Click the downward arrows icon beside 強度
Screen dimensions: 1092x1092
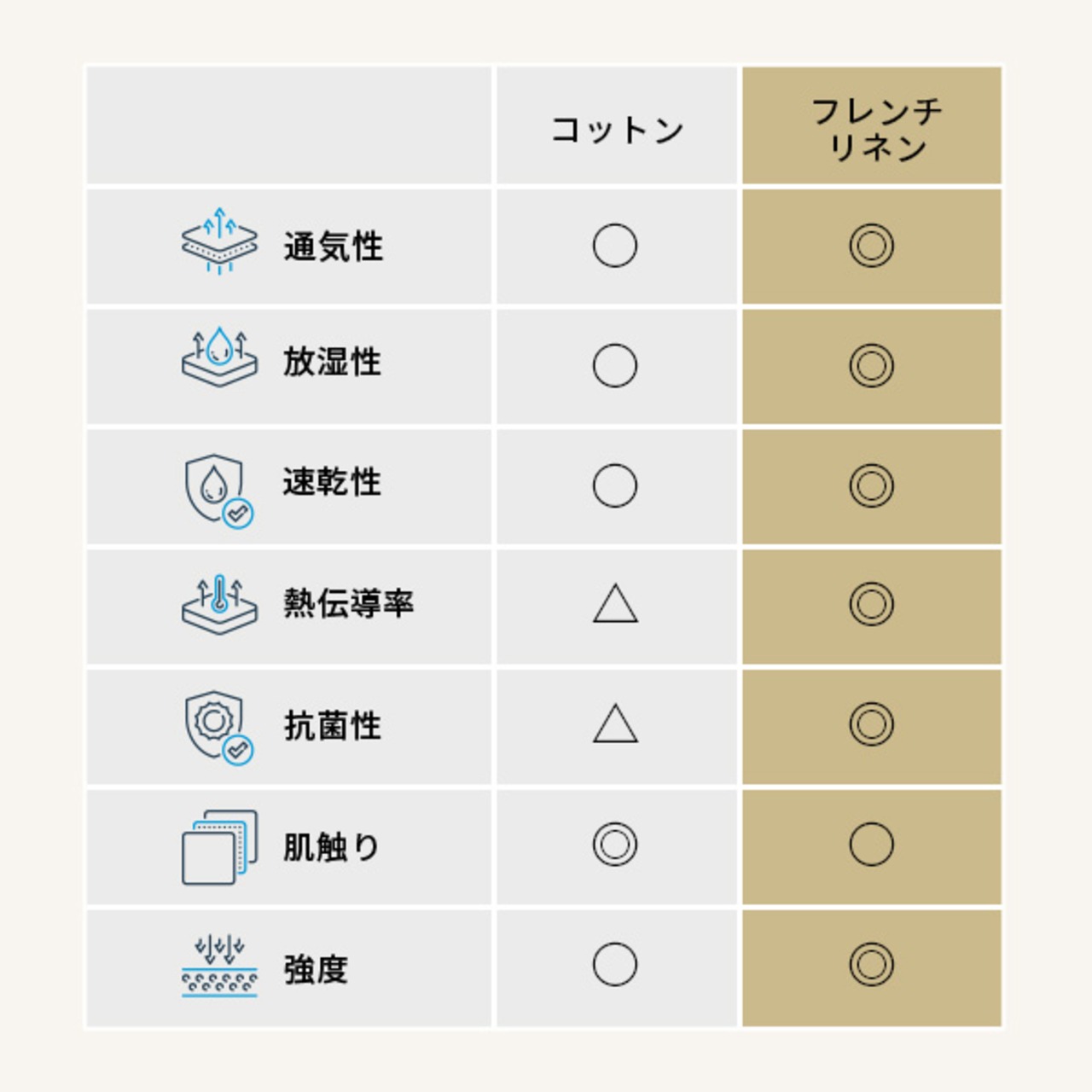coord(219,967)
